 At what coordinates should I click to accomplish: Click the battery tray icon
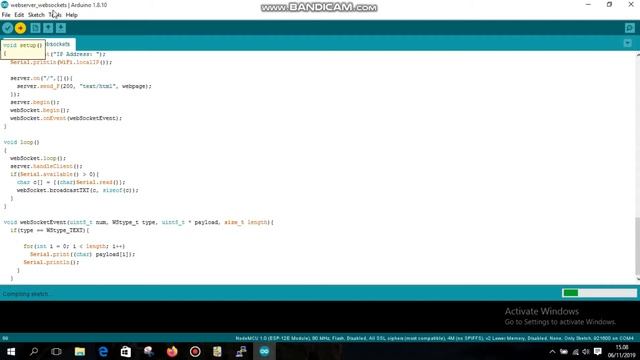(x=564, y=351)
